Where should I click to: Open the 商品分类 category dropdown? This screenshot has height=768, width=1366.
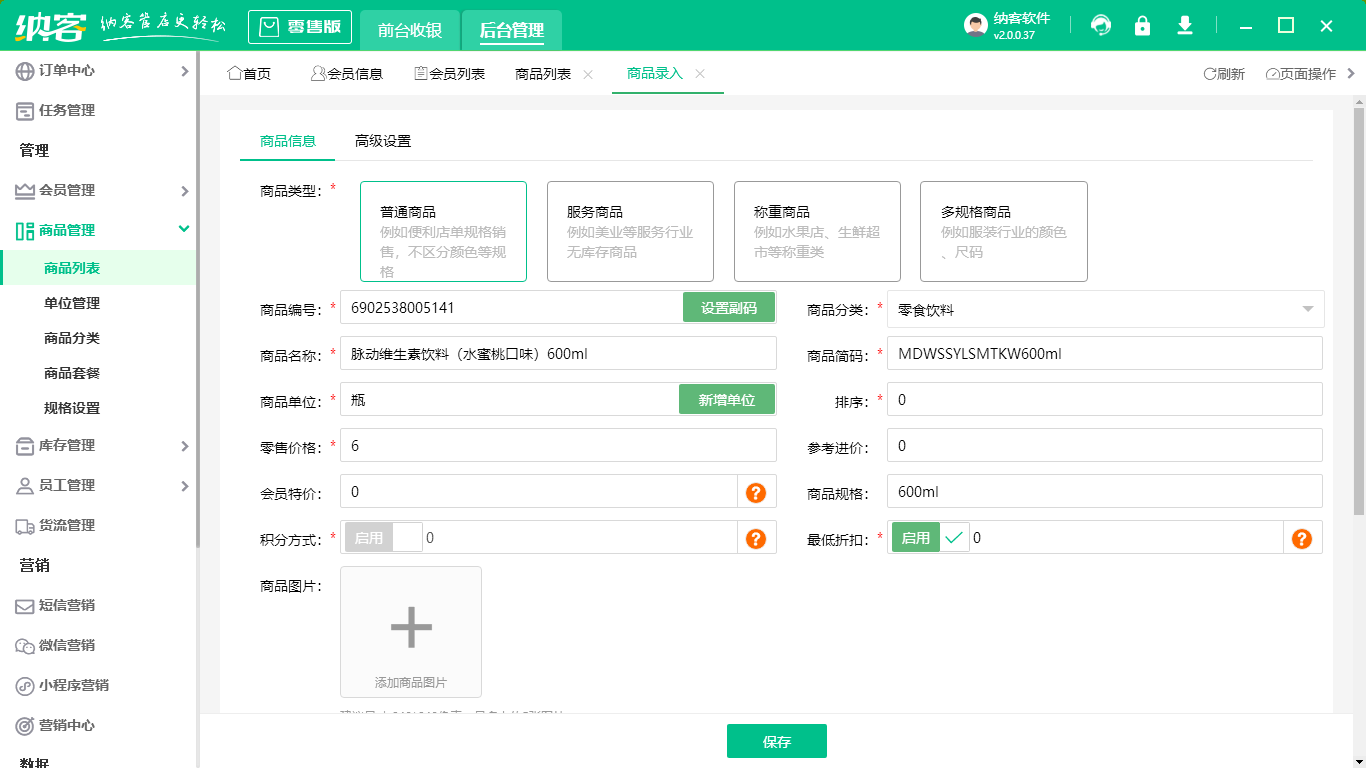[x=1100, y=307]
